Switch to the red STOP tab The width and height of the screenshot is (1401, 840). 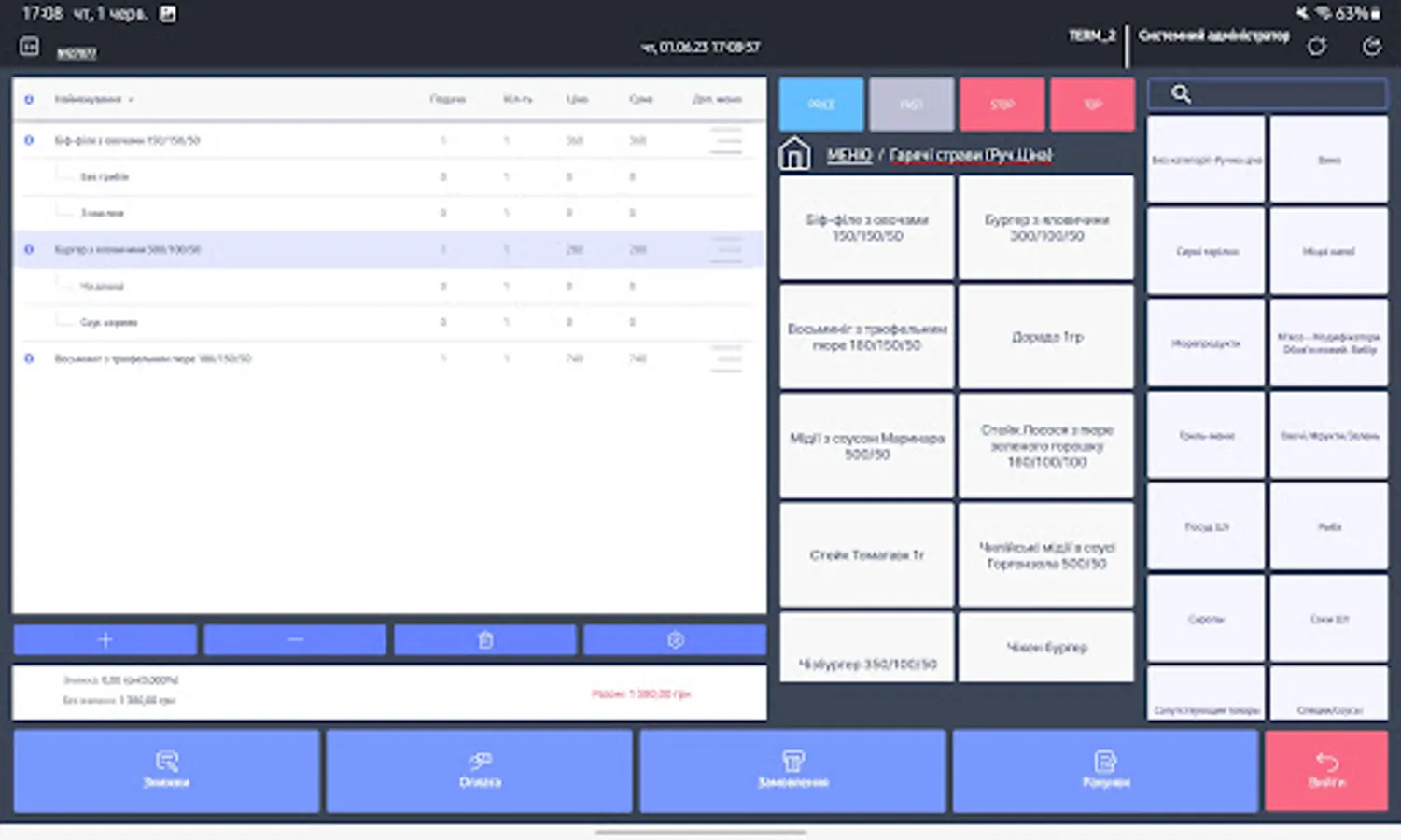[x=1002, y=105]
